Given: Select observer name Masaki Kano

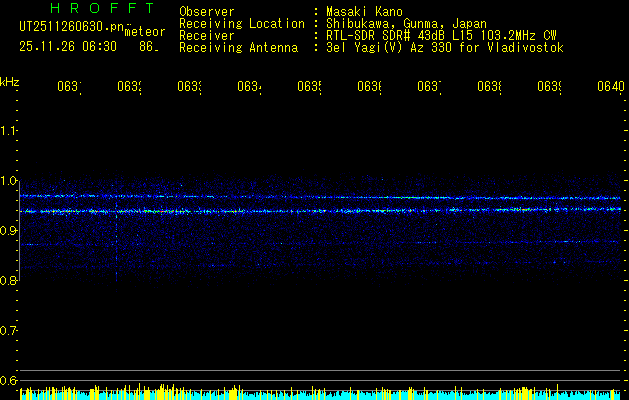Looking at the screenshot, I should pos(364,12).
